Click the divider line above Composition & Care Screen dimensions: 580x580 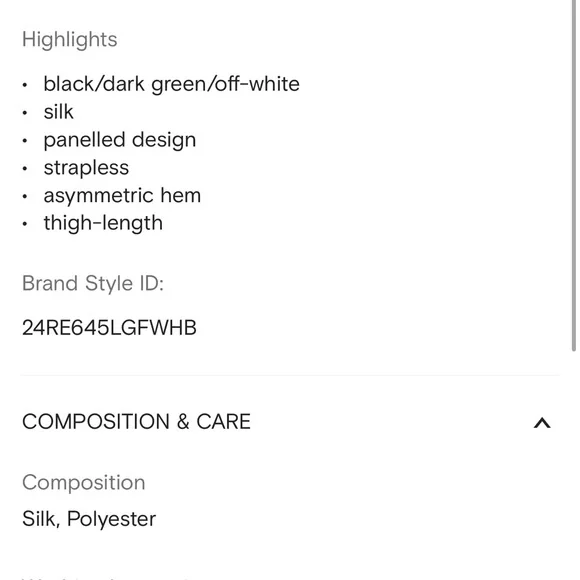290,375
